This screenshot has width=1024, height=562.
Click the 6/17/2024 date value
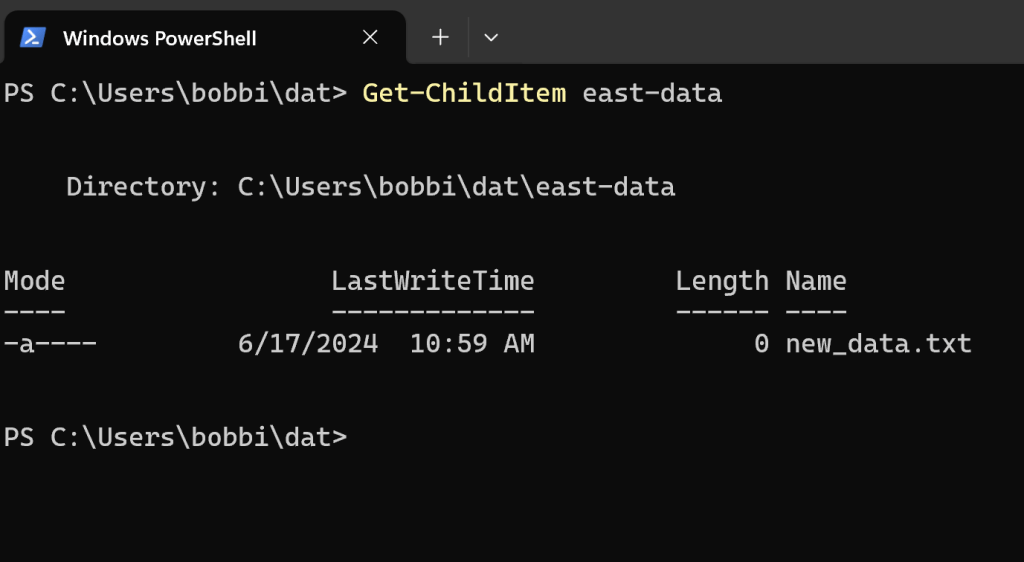pyautogui.click(x=308, y=344)
